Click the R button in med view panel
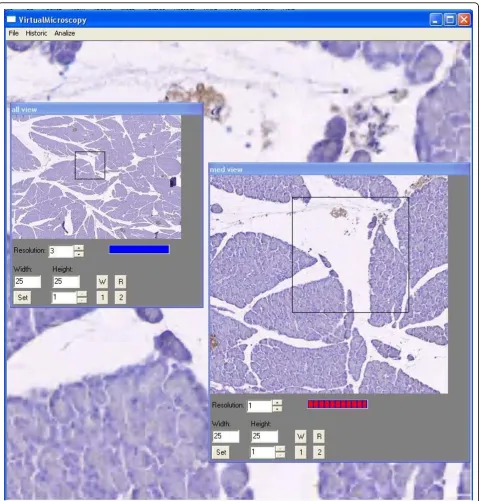 (x=319, y=436)
